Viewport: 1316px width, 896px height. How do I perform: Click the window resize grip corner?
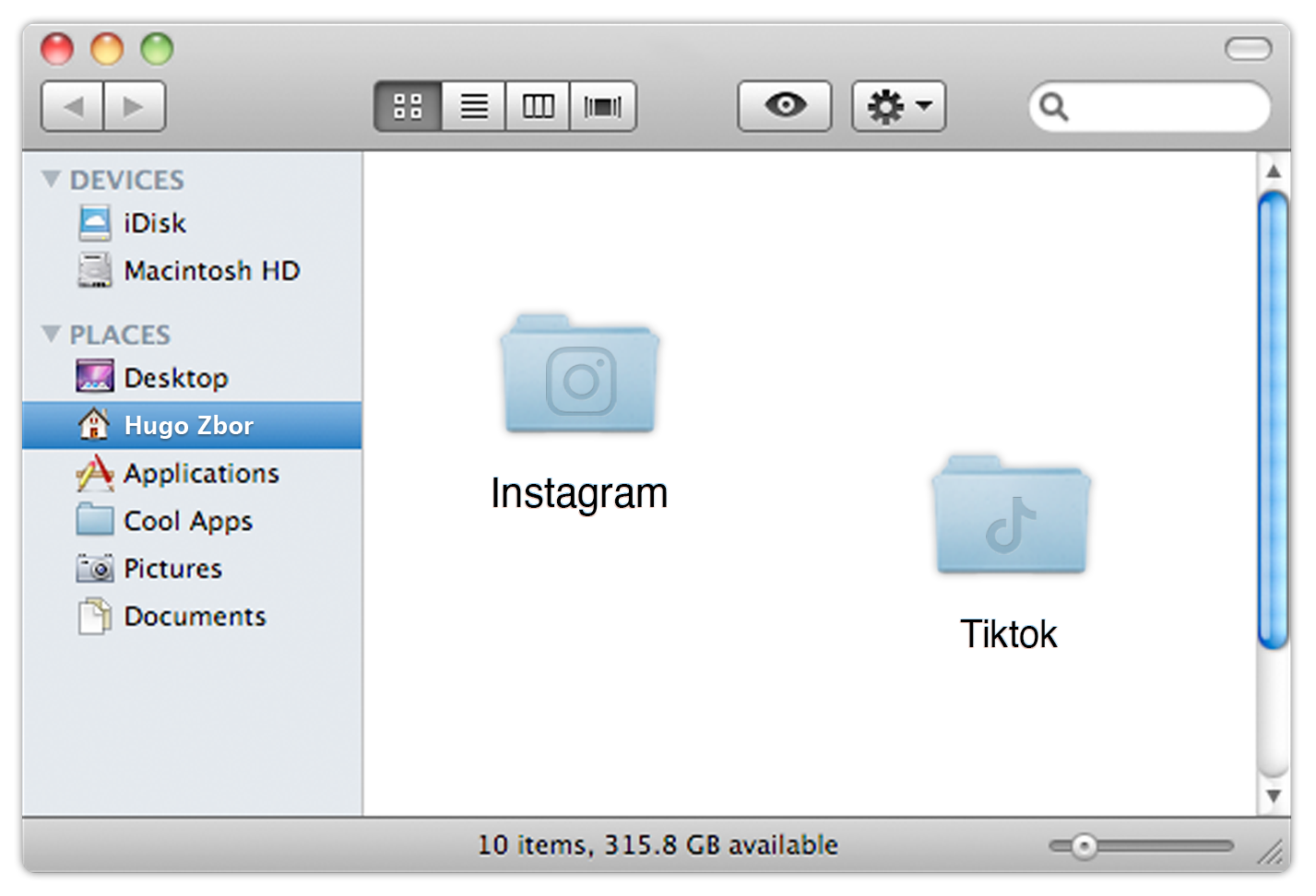(x=1271, y=853)
